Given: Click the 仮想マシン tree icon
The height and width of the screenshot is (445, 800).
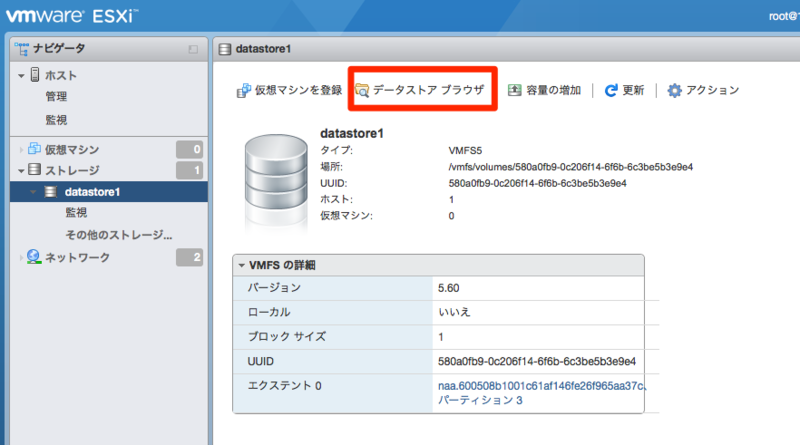Looking at the screenshot, I should point(34,149).
